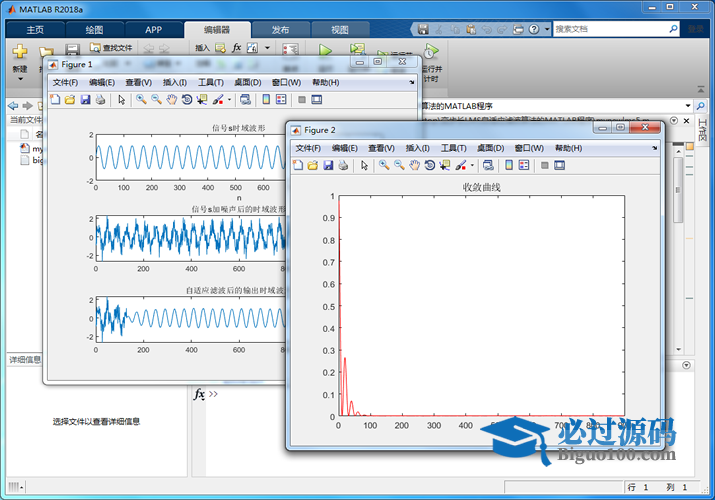Click Zoom Out icon in Figure 1 toolbar
715x500 pixels.
pyautogui.click(x=157, y=99)
